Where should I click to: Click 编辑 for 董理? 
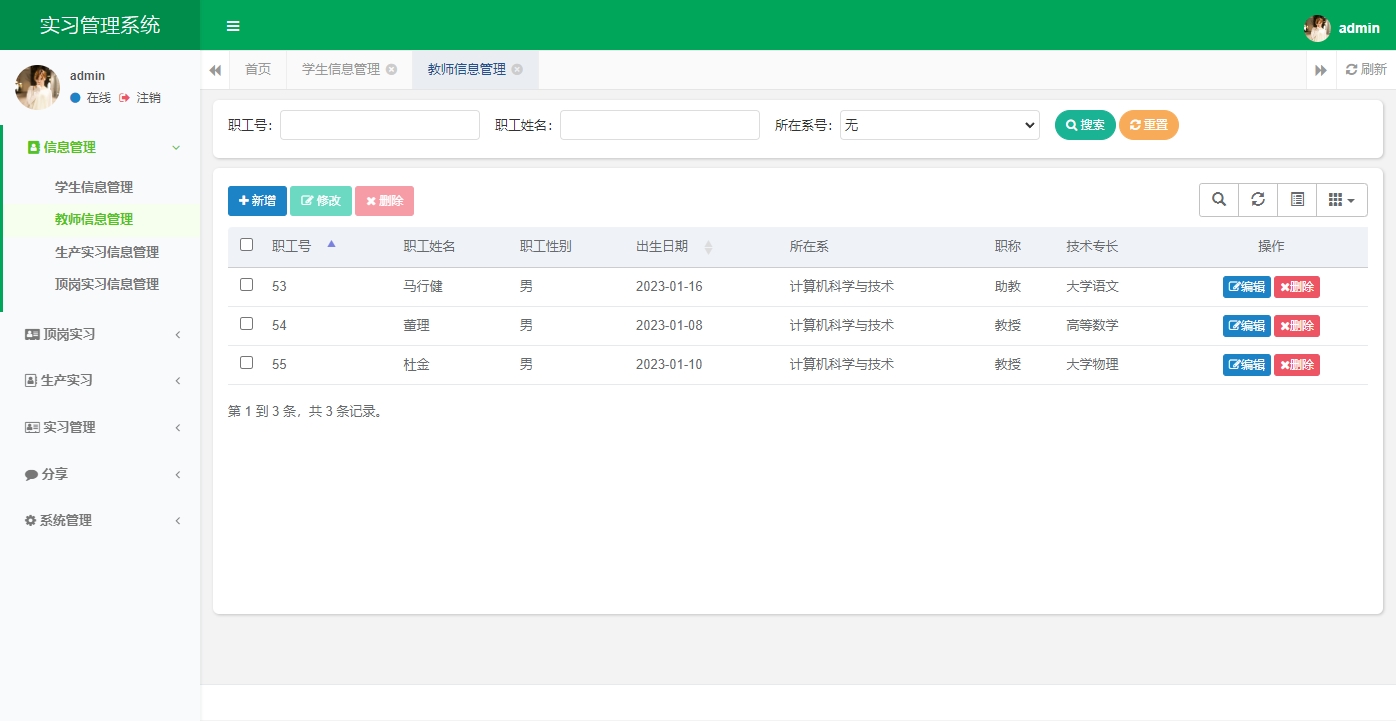click(x=1246, y=326)
